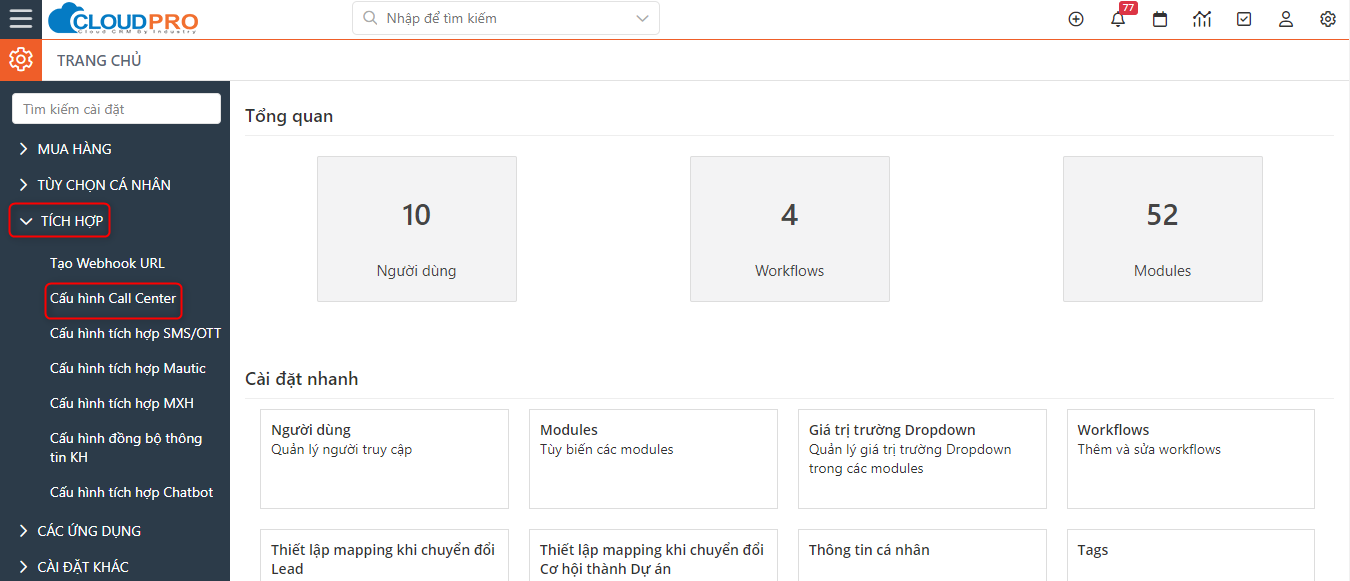Open the hamburger menu icon
This screenshot has width=1350, height=581.
point(20,19)
